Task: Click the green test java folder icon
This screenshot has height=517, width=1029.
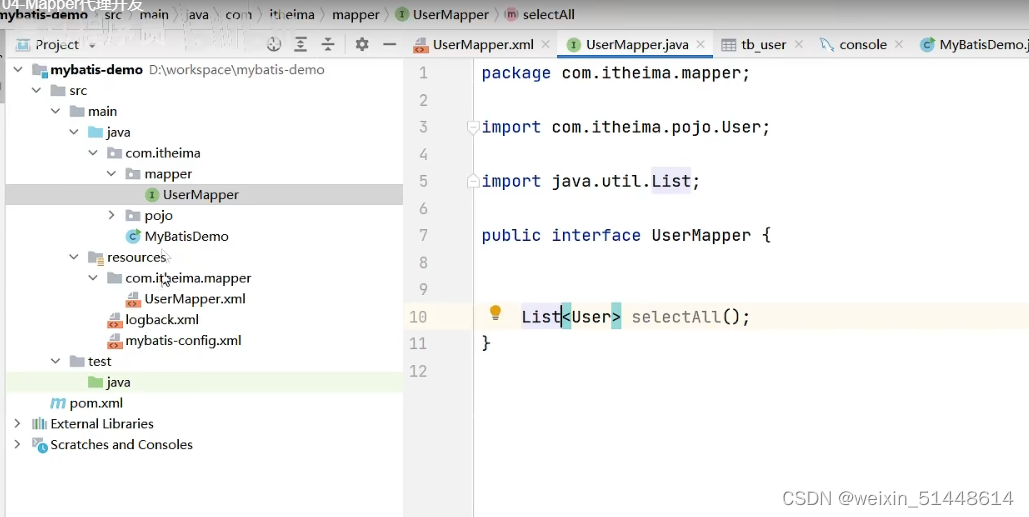Action: [x=96, y=382]
